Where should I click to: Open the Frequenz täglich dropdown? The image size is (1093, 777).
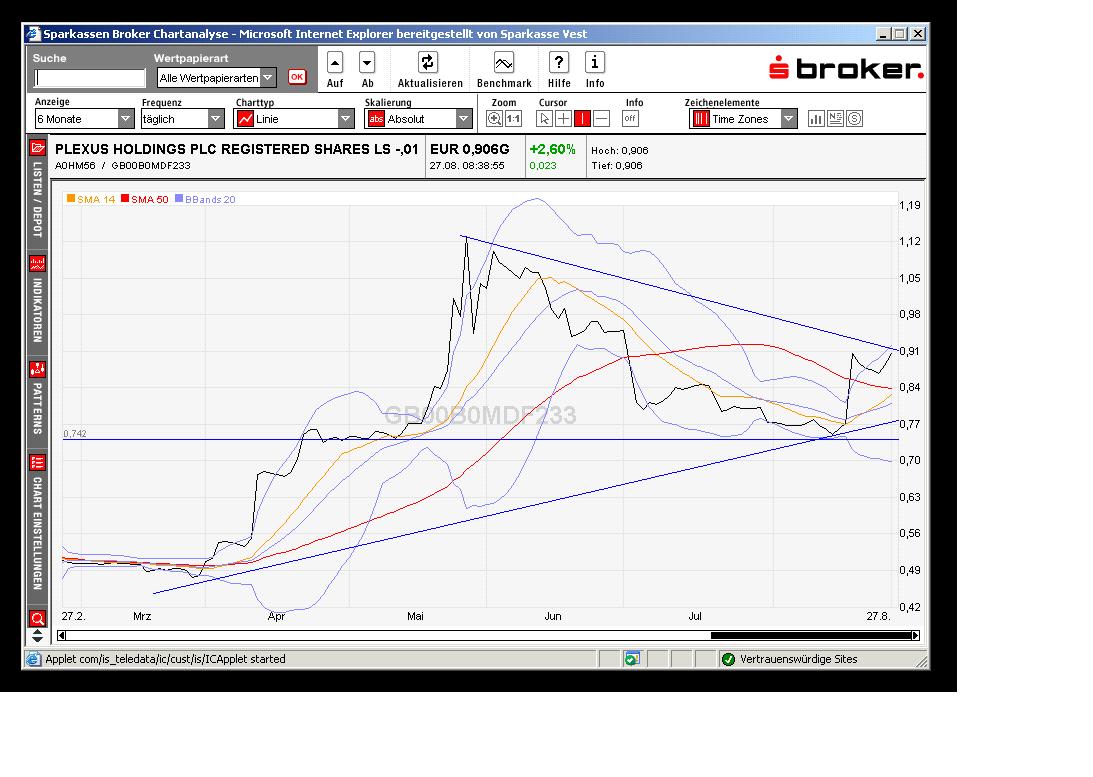(182, 119)
